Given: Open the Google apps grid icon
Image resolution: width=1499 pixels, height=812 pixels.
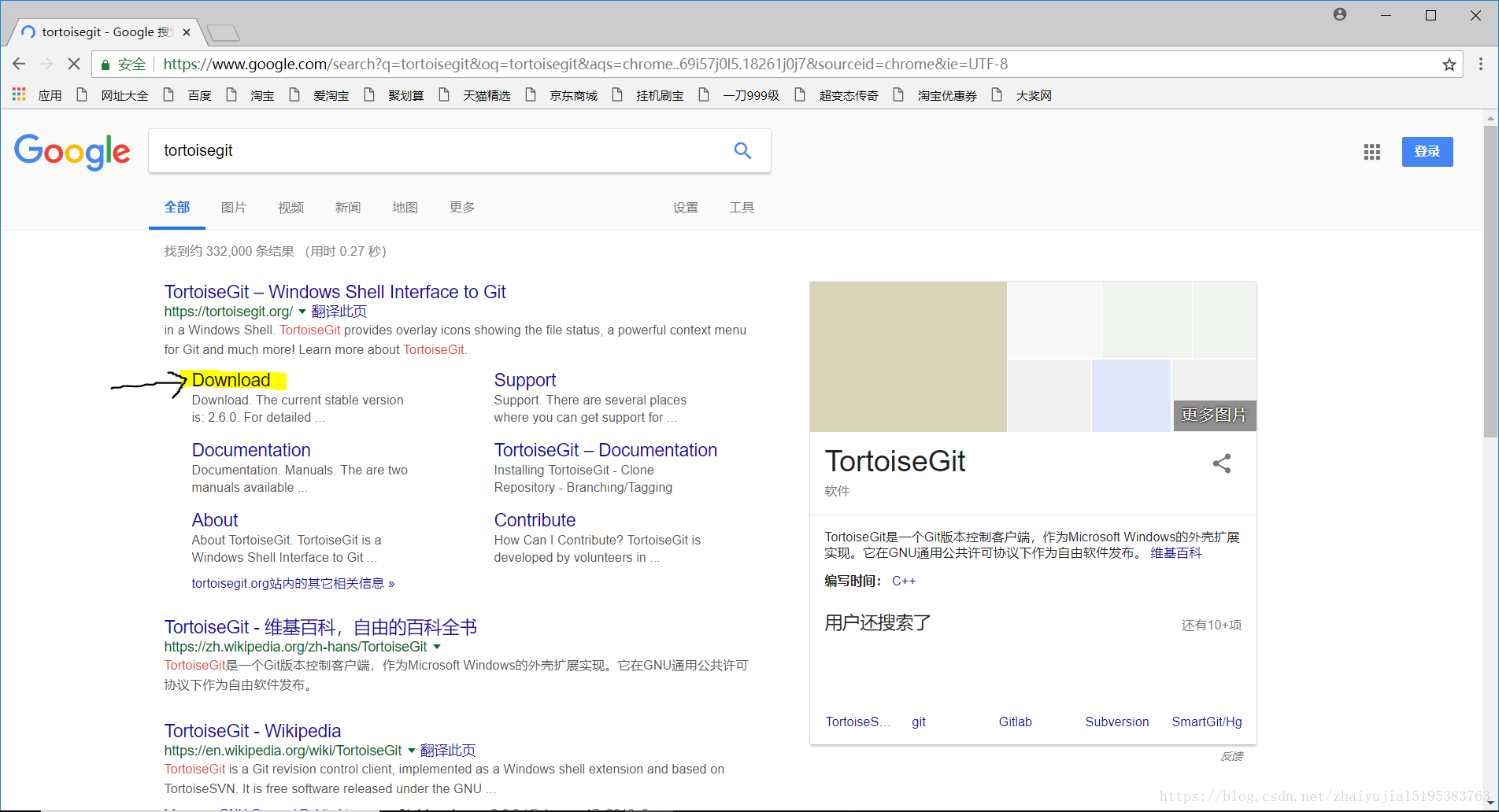Looking at the screenshot, I should click(x=1371, y=152).
